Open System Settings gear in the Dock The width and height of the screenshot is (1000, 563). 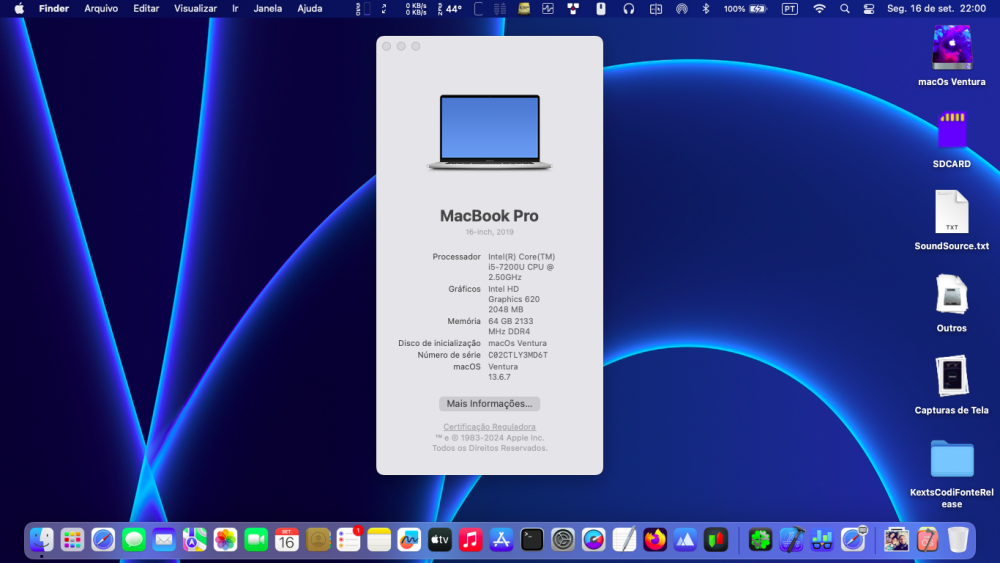(x=562, y=540)
